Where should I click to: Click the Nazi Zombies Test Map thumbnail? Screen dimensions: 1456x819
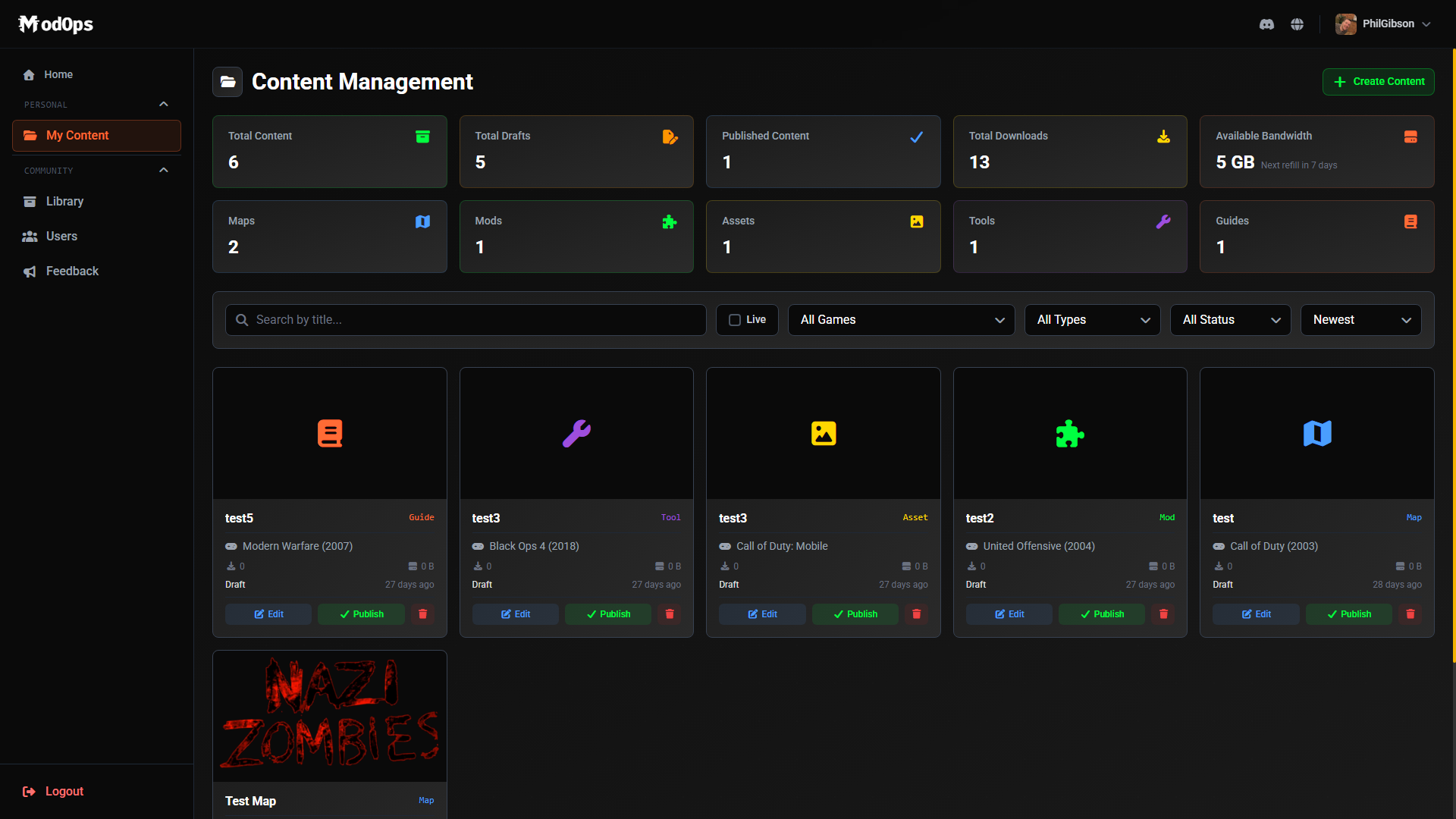[x=329, y=715]
